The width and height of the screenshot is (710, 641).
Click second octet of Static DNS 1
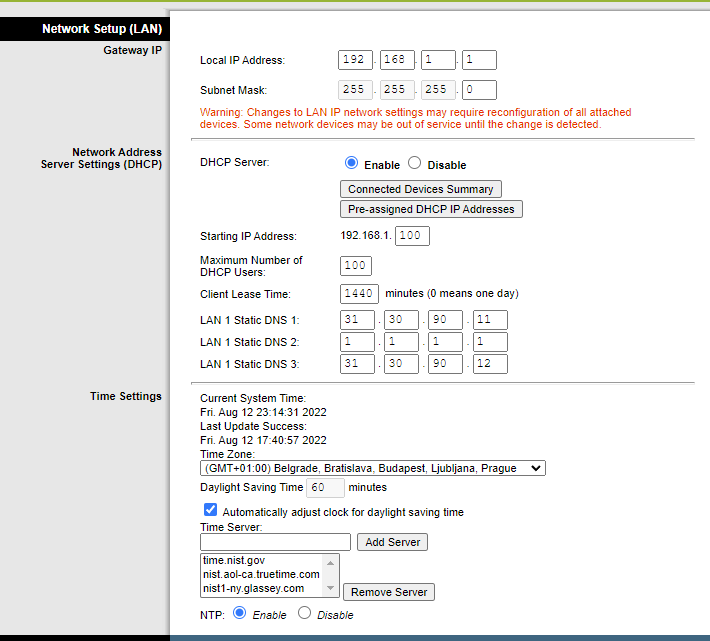tap(401, 320)
